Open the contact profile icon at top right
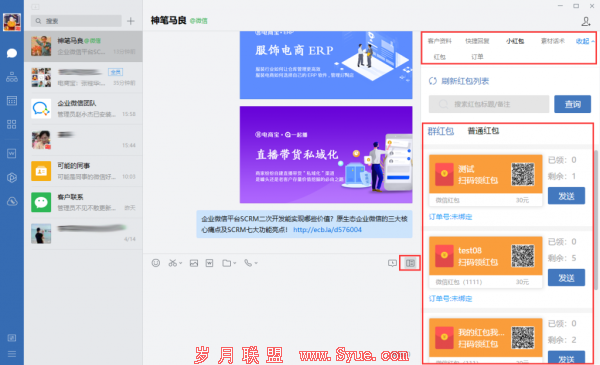 tap(585, 21)
